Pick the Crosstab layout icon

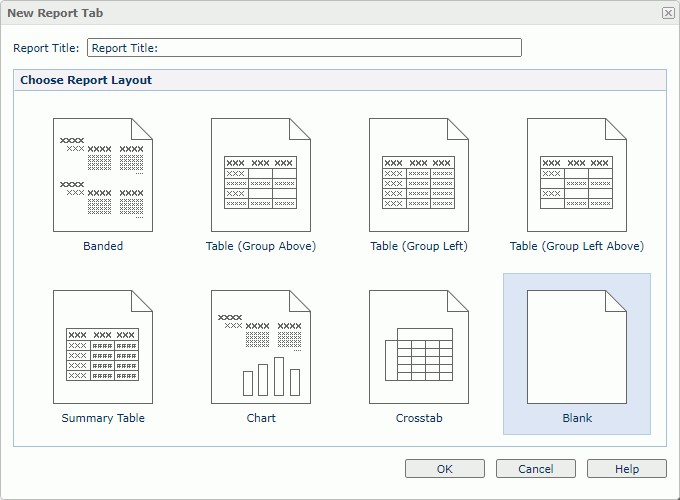click(x=418, y=347)
